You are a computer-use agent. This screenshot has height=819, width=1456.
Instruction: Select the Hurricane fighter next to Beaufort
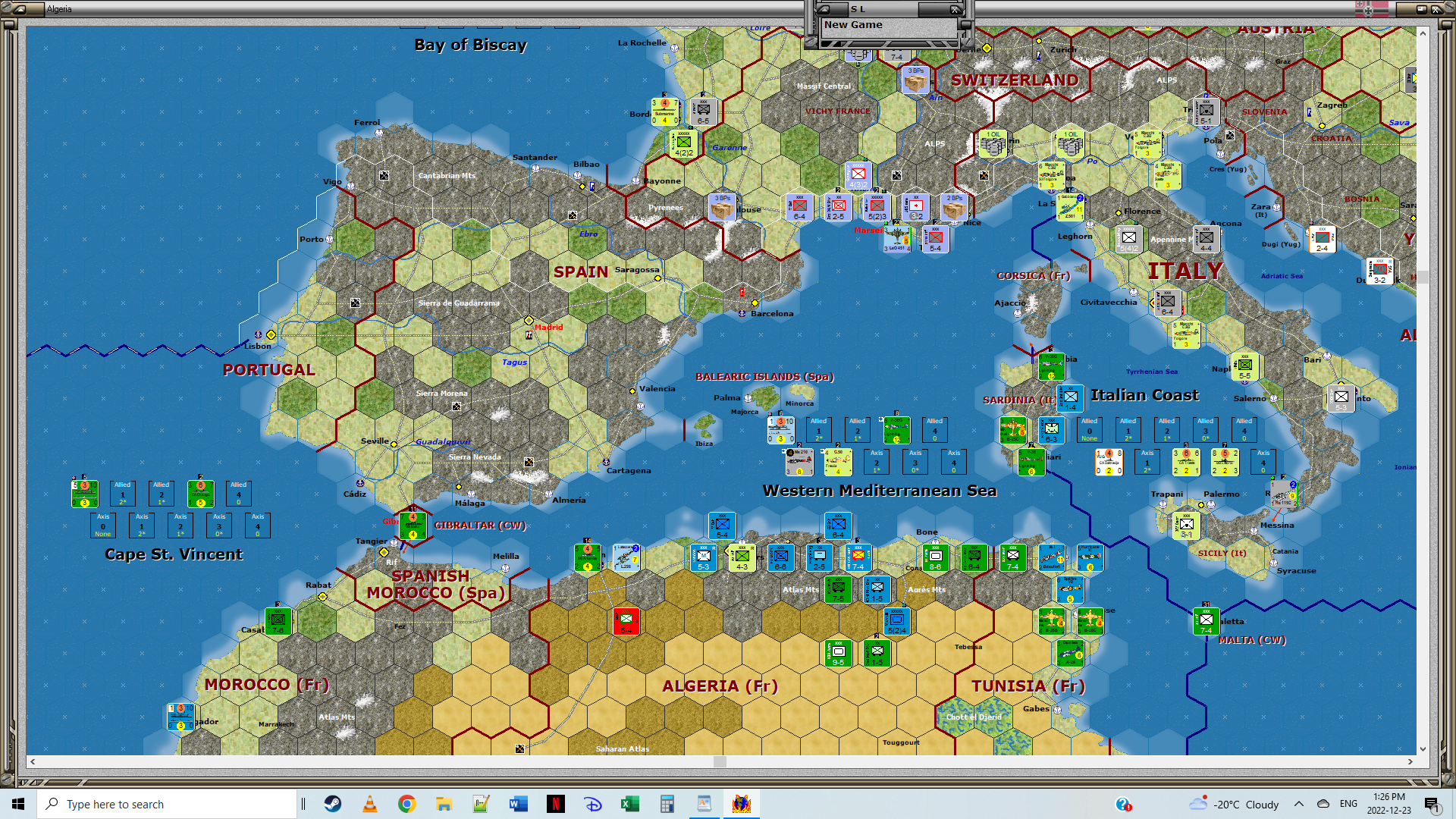click(1090, 557)
